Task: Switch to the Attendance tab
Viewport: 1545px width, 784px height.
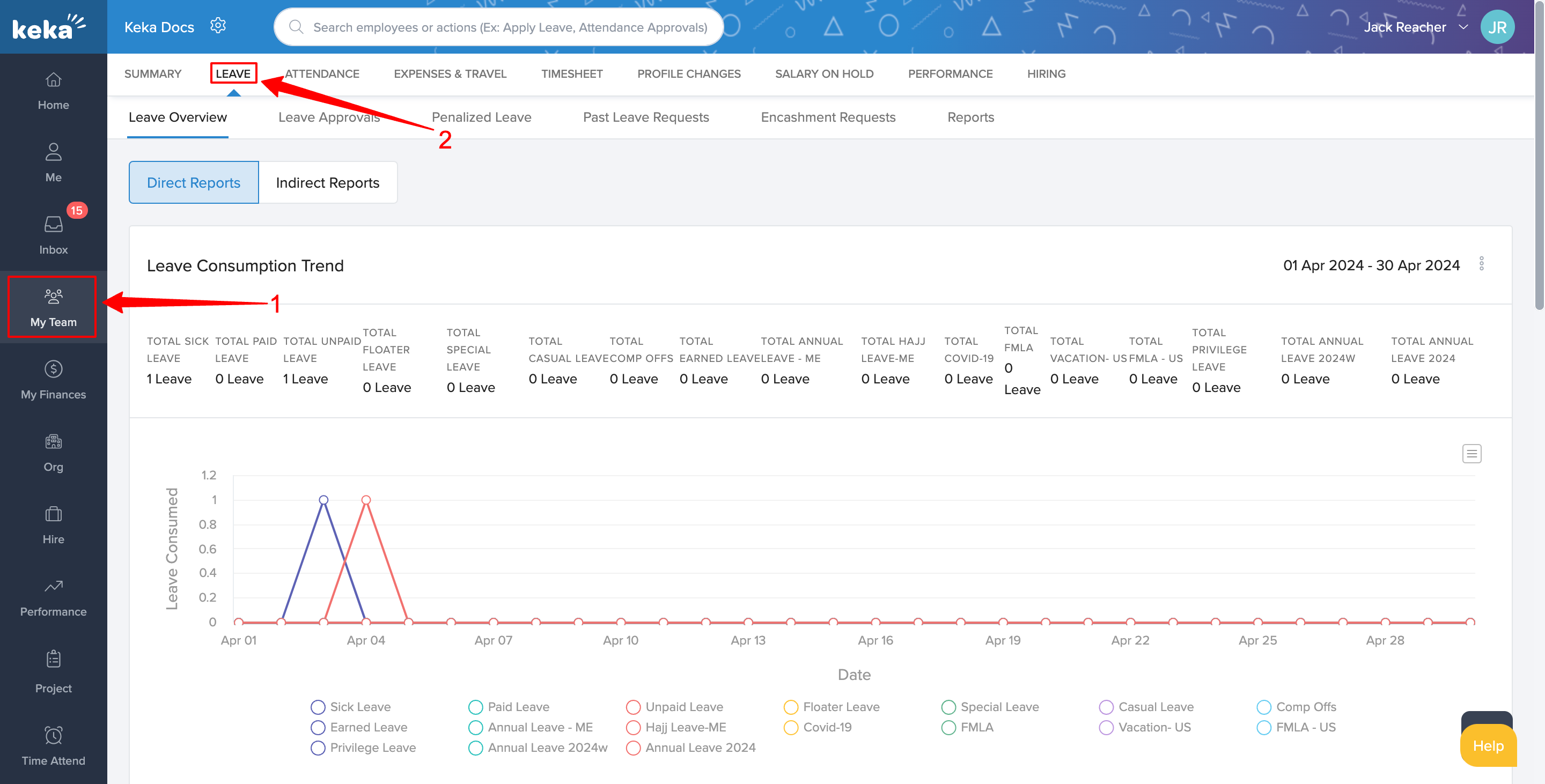Action: (322, 73)
